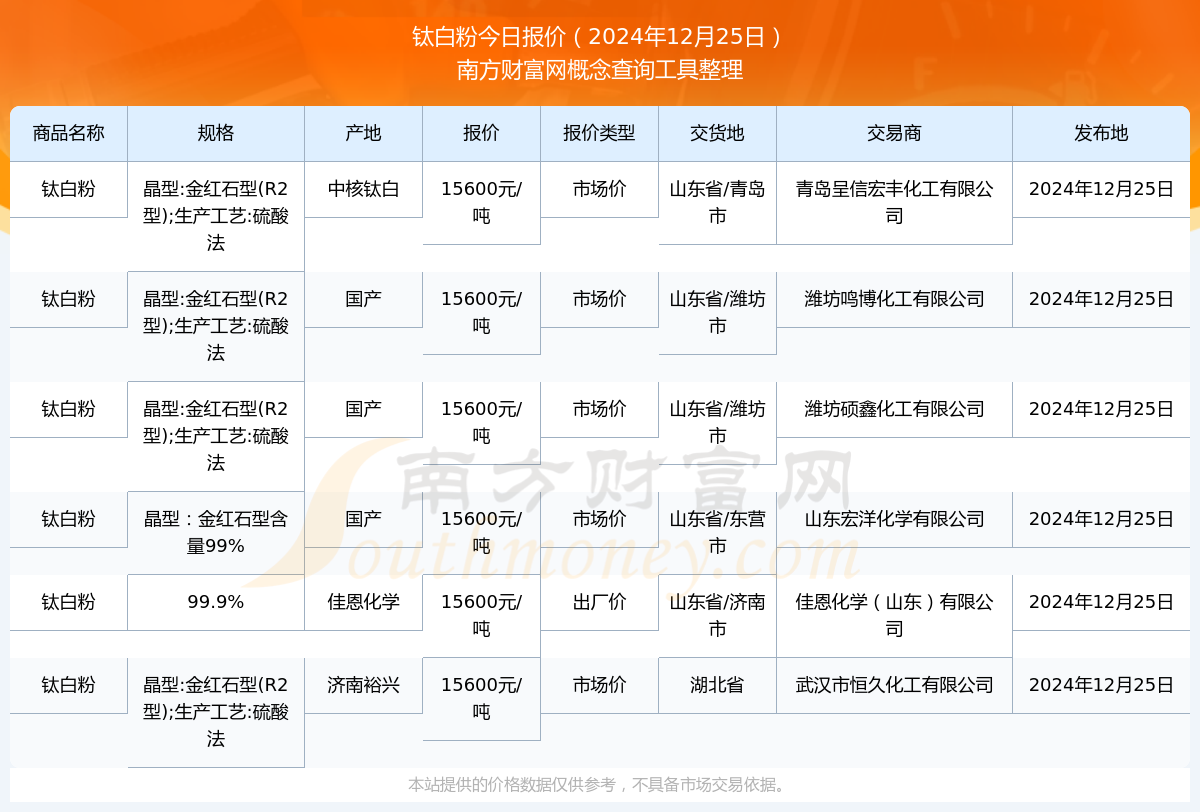Click the date in the 山东宏洋化学 row

[1101, 519]
